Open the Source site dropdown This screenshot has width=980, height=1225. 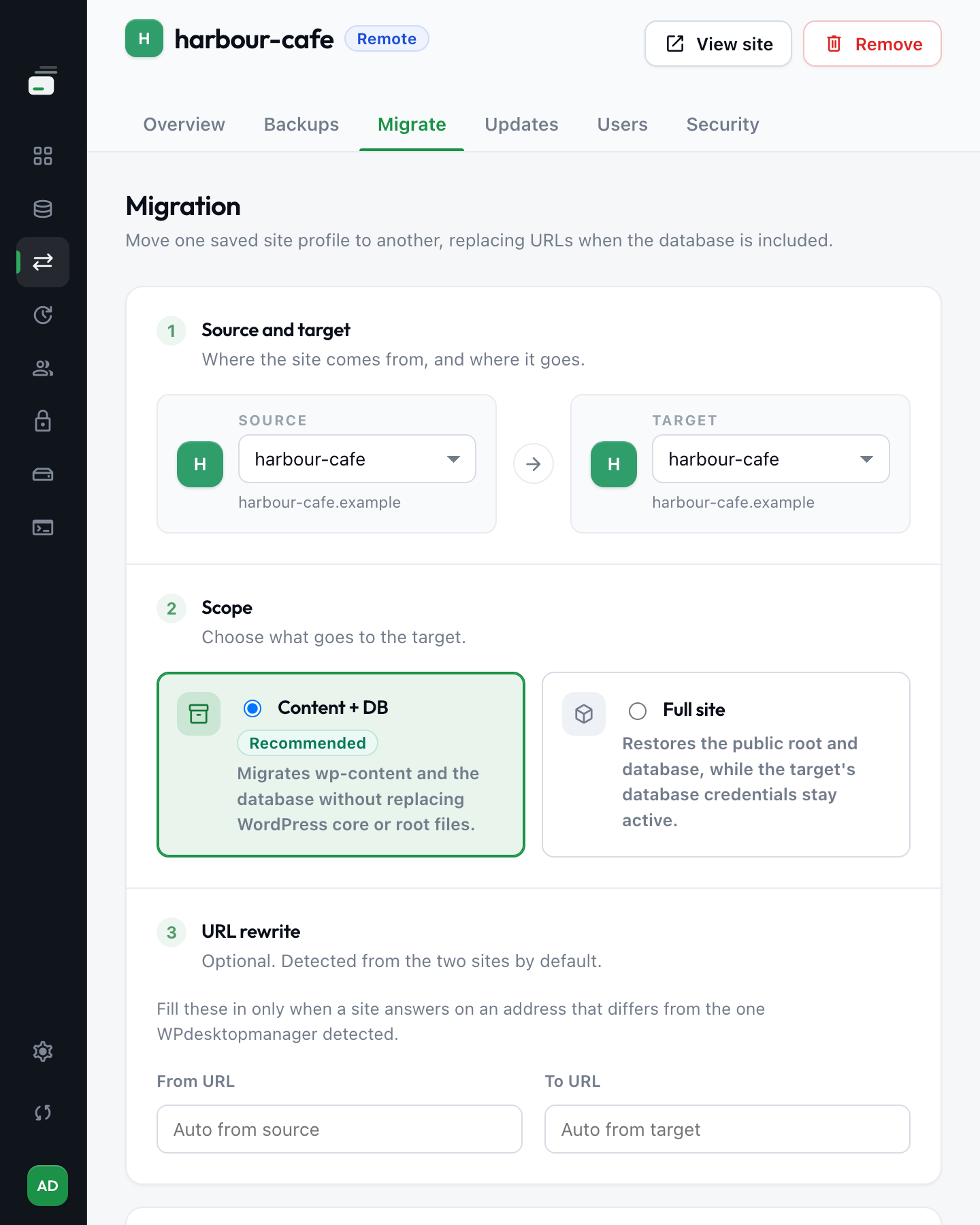pos(357,459)
